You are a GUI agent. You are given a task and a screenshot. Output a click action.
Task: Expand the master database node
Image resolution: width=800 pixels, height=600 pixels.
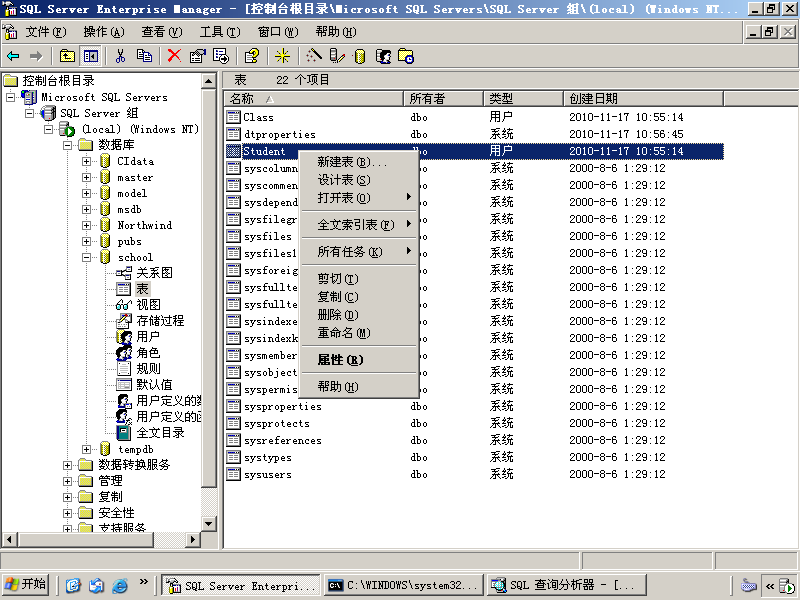[x=86, y=178]
